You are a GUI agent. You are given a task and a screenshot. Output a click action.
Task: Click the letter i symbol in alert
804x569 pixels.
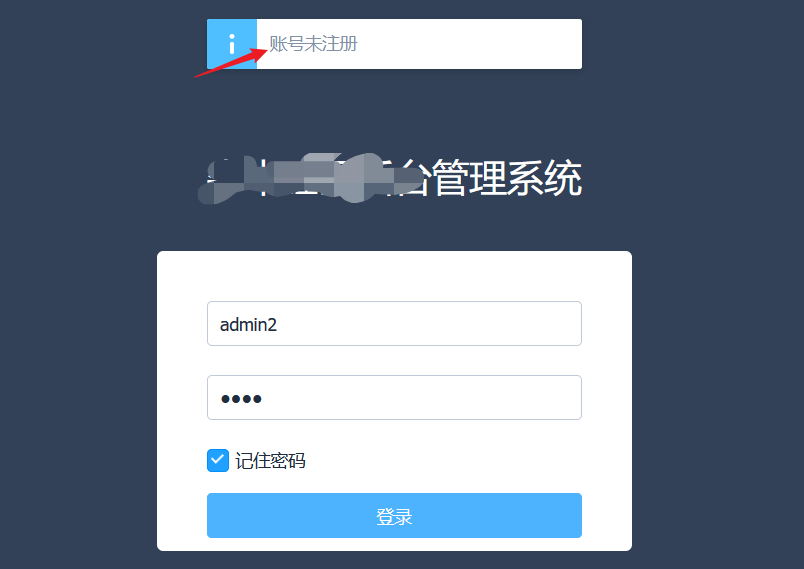232,44
